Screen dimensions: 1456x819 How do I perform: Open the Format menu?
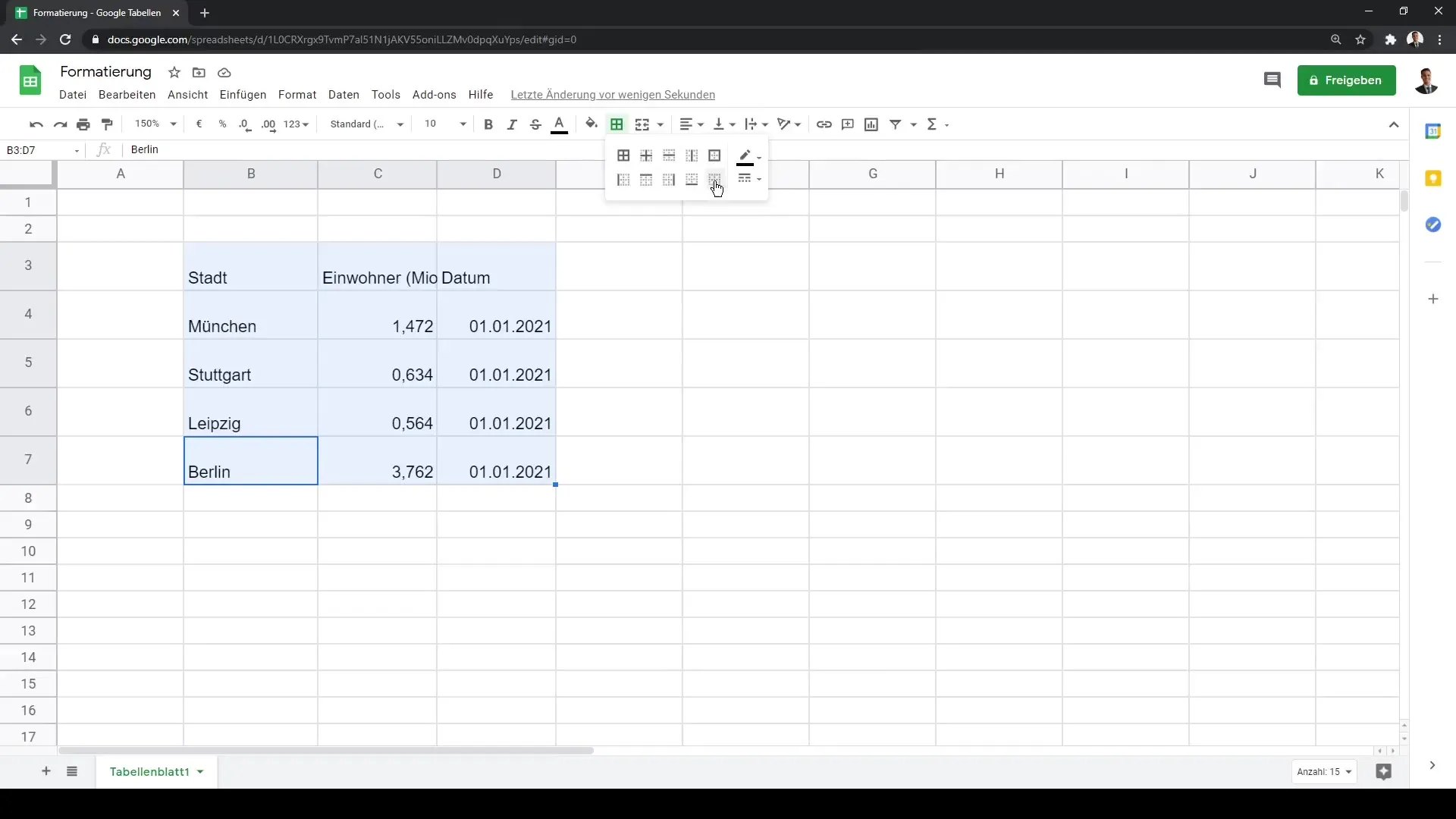click(297, 95)
